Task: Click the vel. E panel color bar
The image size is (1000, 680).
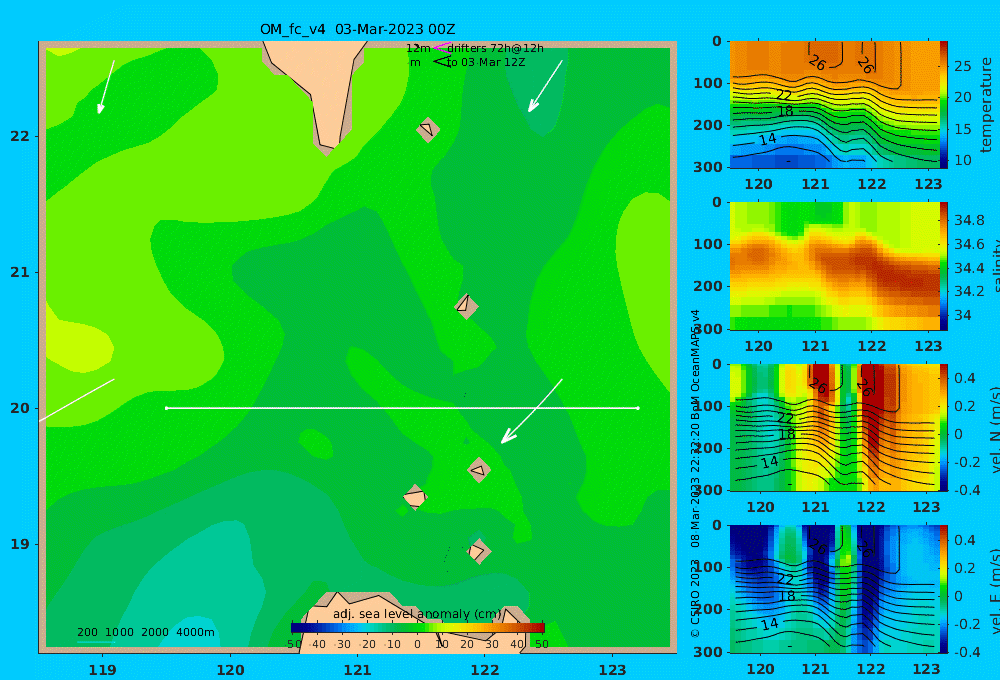Action: click(x=943, y=589)
